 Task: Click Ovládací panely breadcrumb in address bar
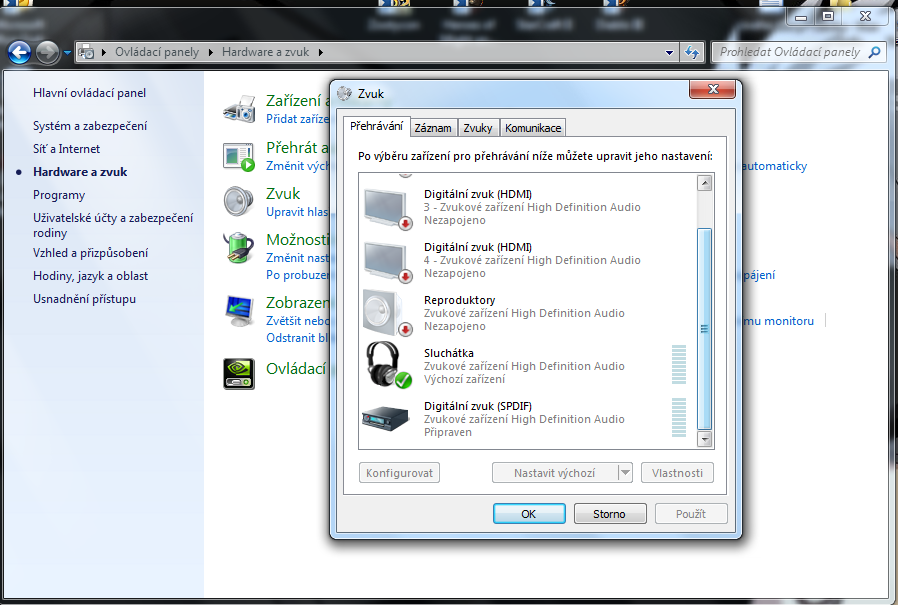(157, 52)
